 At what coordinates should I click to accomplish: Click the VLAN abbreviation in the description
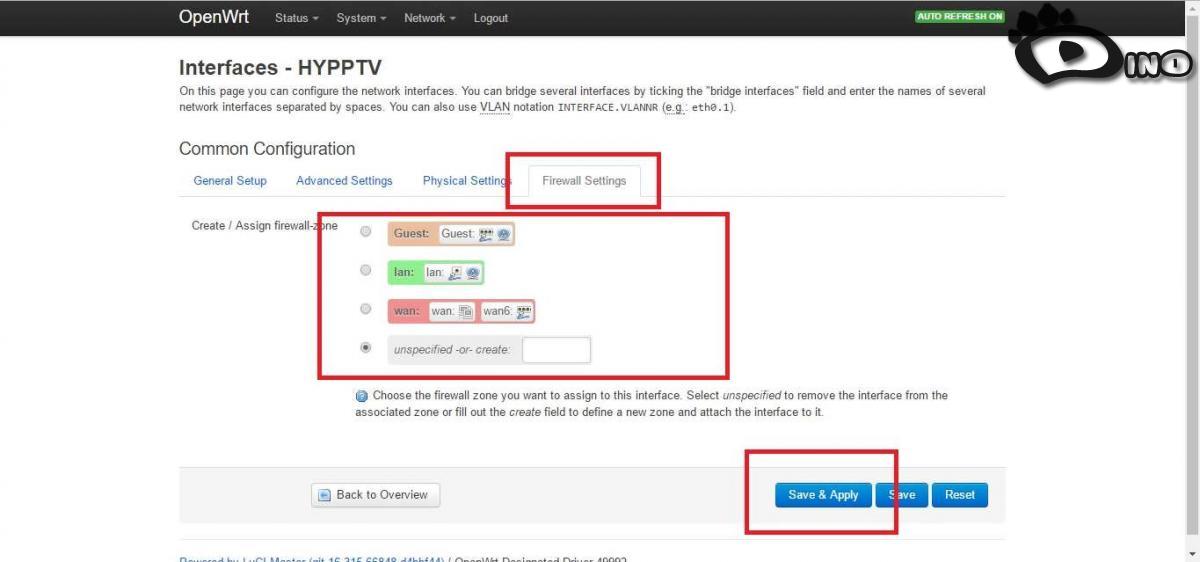pyautogui.click(x=494, y=107)
